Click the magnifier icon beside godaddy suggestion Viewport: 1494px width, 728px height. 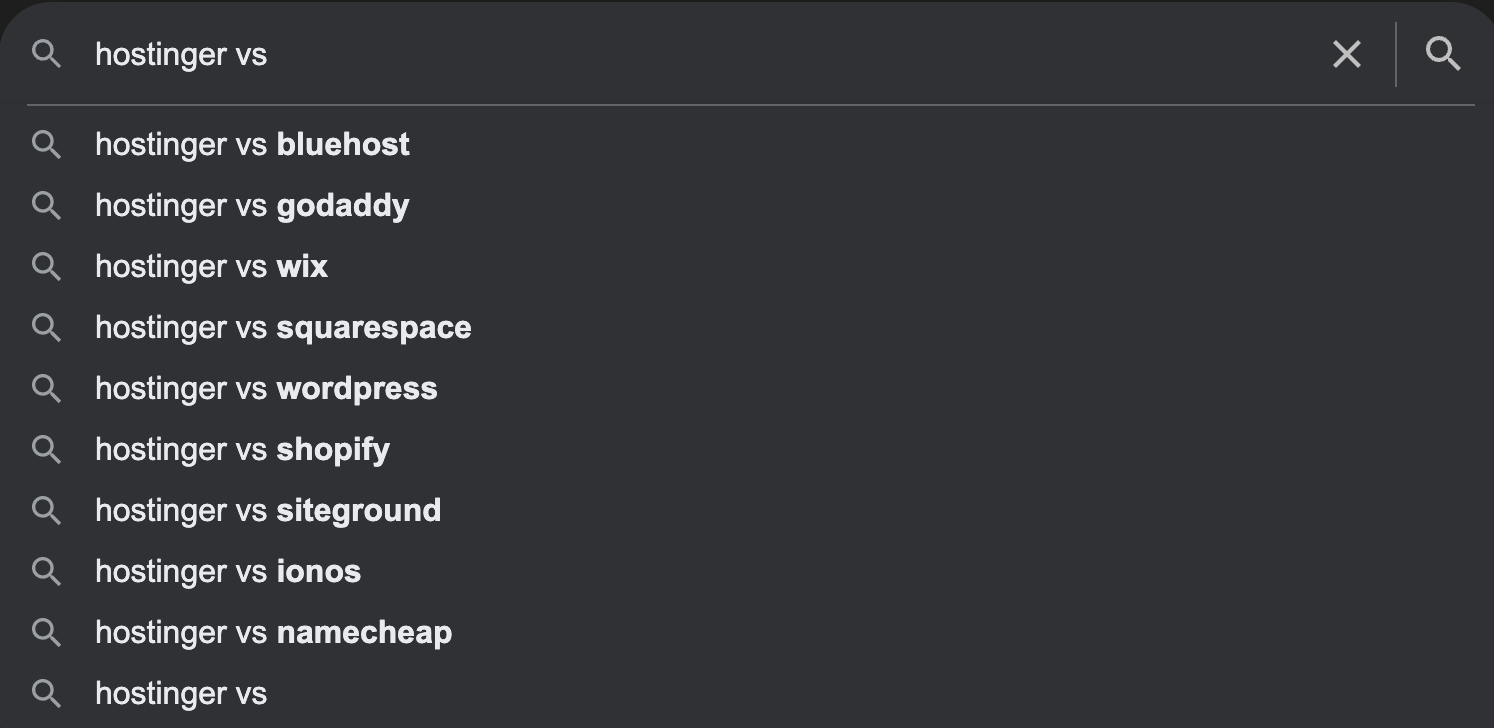point(46,206)
